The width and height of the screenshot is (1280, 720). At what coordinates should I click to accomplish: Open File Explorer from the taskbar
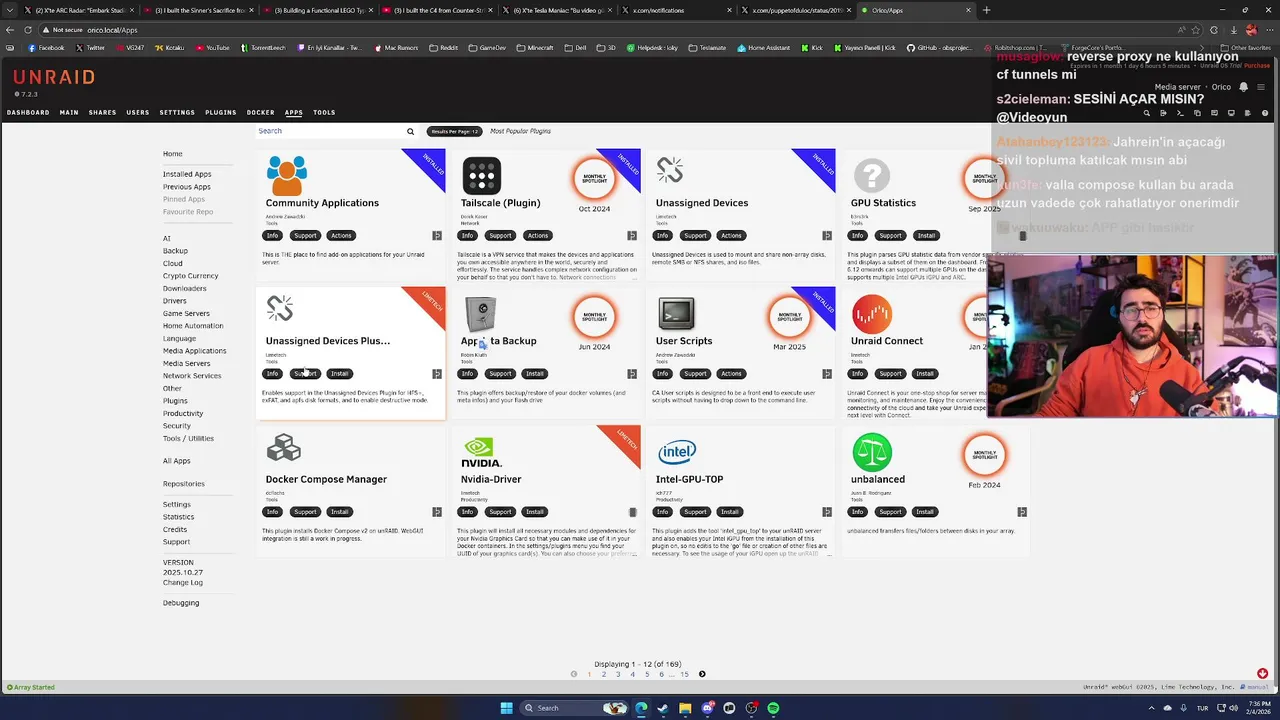pos(685,708)
